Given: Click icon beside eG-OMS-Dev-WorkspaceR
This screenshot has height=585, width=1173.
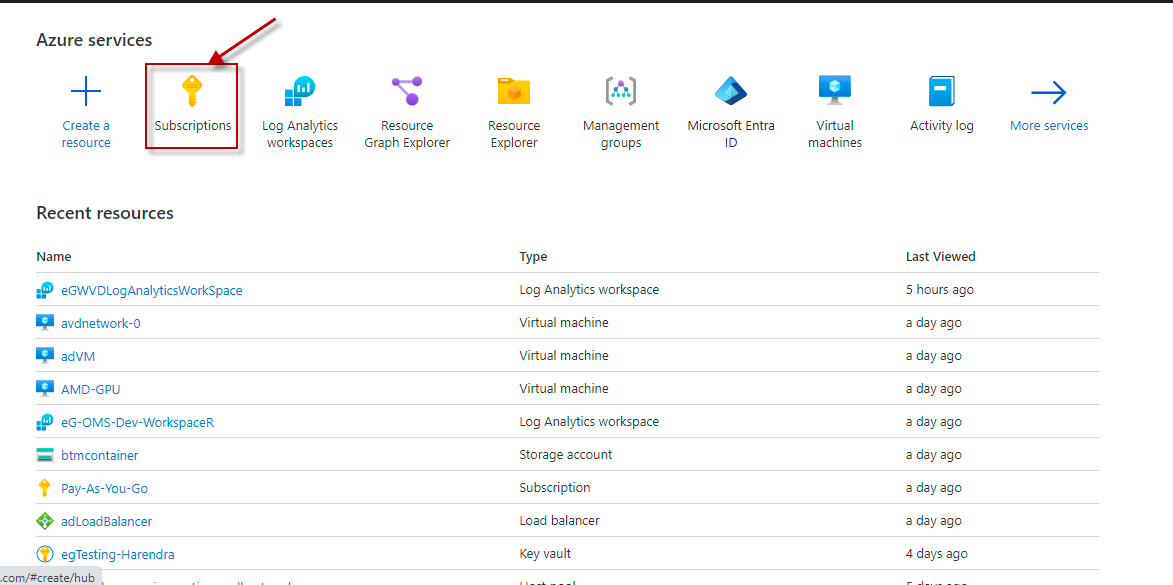Looking at the screenshot, I should [x=45, y=422].
